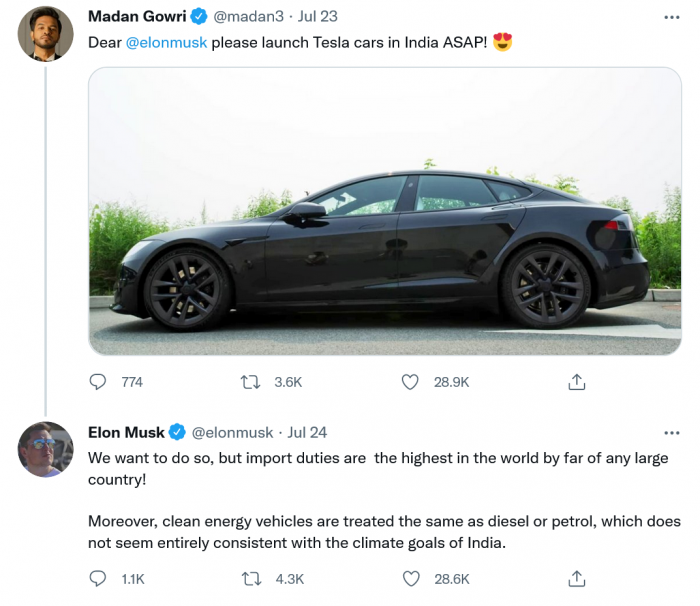
Task: Share Elon Musk's reply tweet
Action: pos(576,578)
